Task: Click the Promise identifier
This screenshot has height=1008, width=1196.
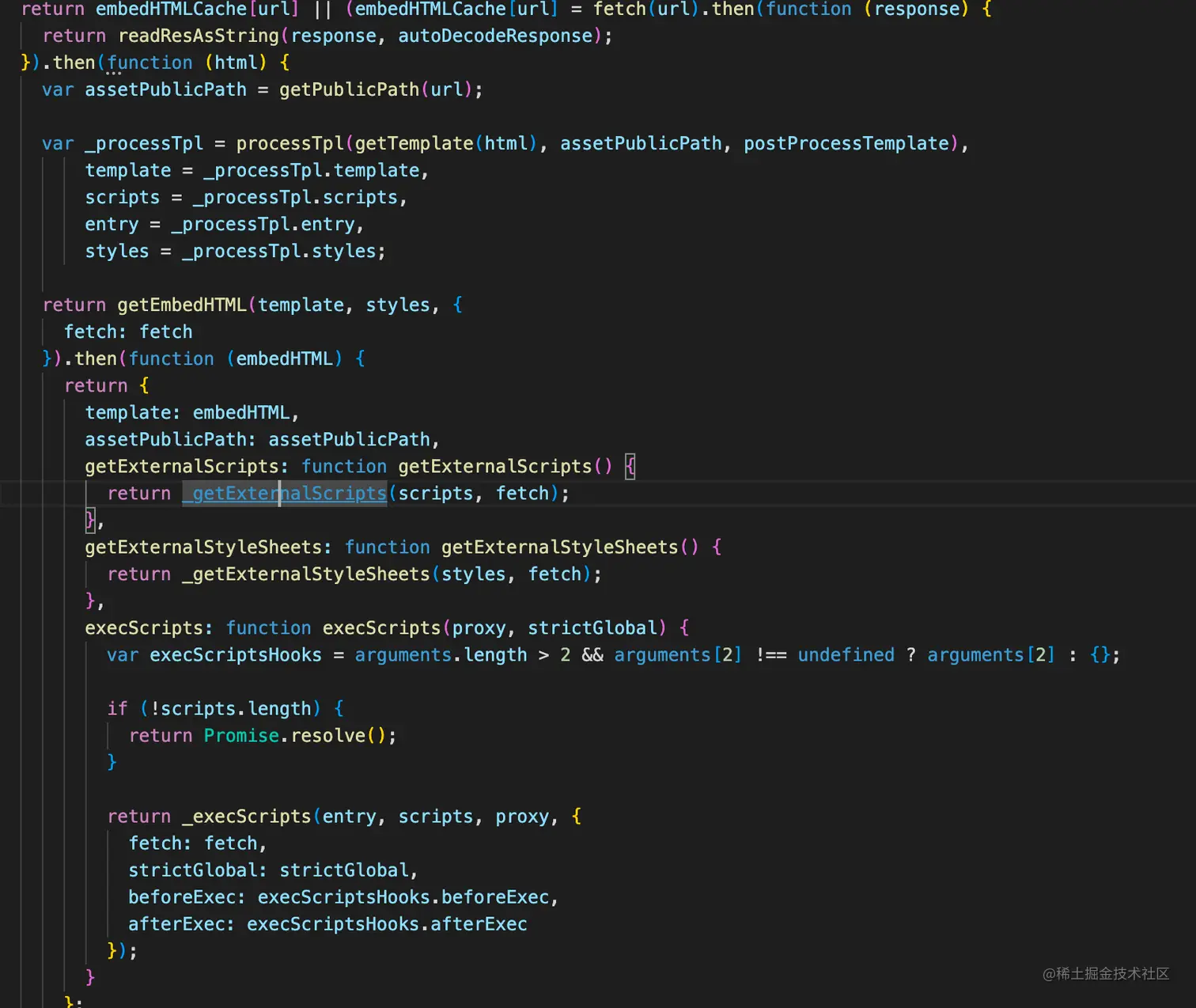Action: [x=241, y=735]
